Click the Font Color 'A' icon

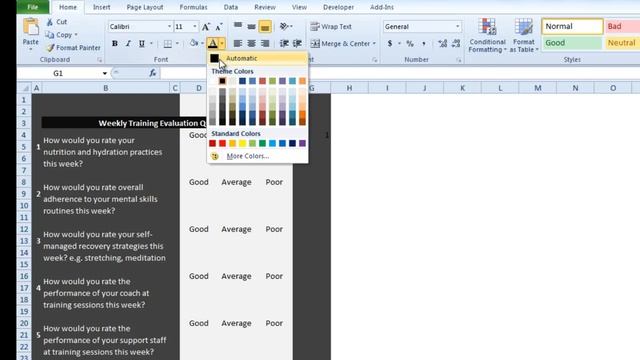(213, 43)
